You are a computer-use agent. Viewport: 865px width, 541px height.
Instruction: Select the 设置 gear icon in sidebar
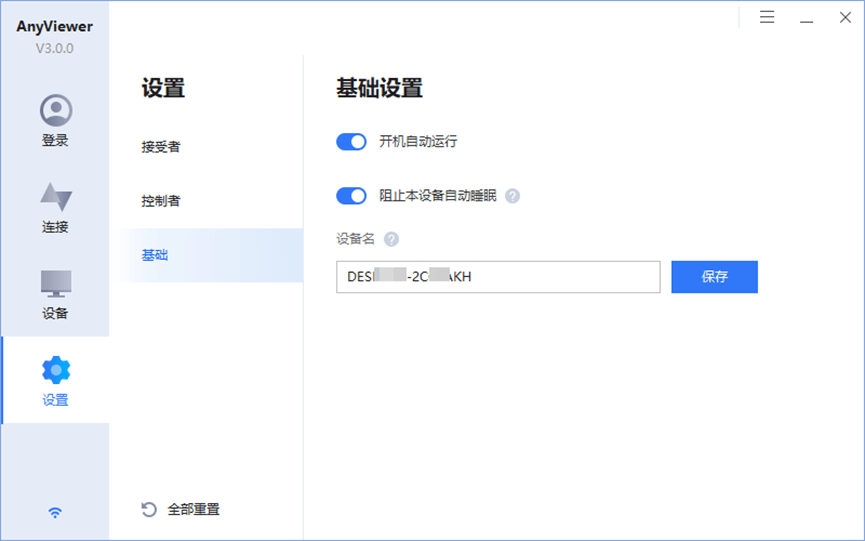[x=55, y=370]
